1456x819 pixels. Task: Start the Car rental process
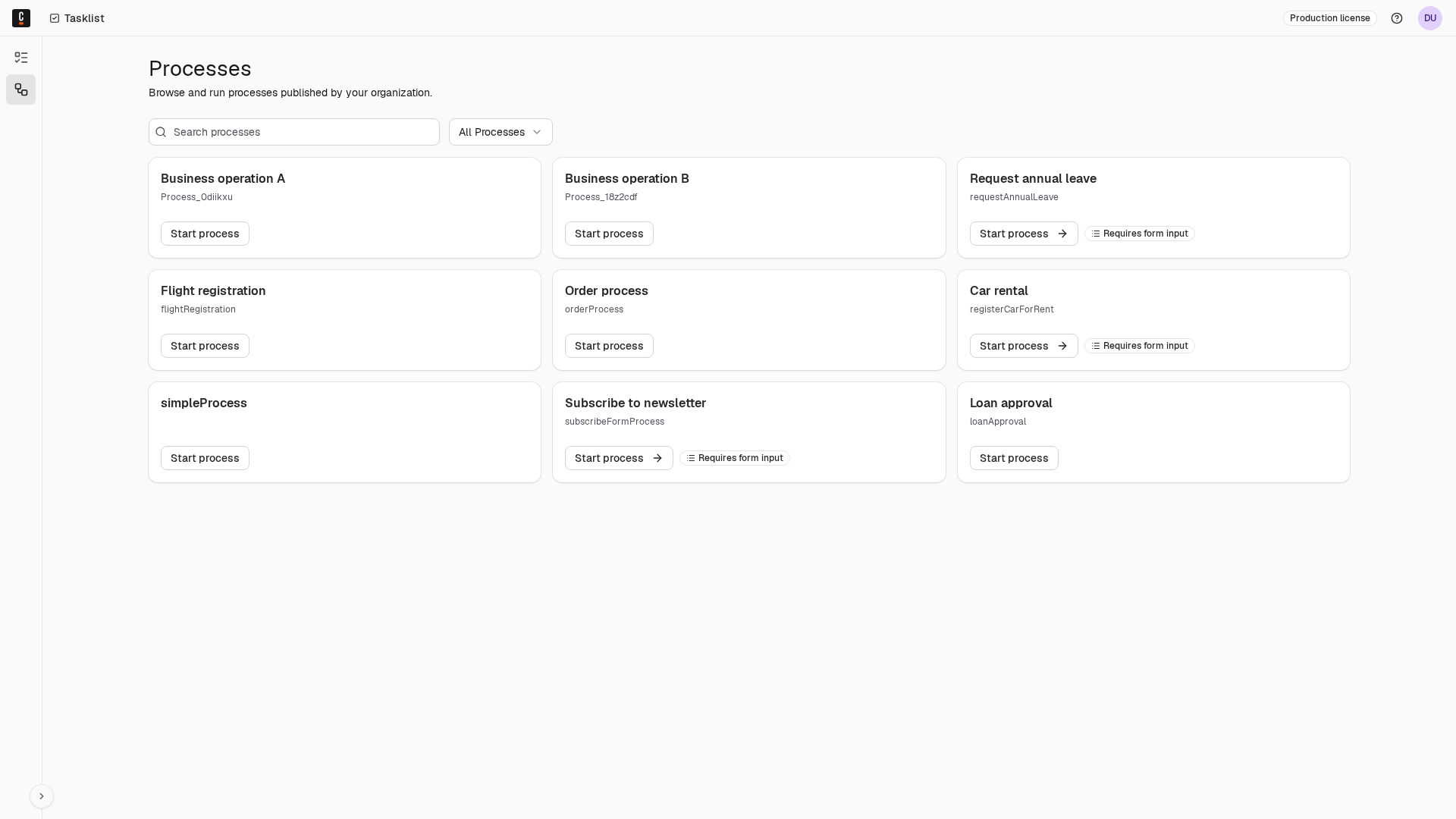1024,346
